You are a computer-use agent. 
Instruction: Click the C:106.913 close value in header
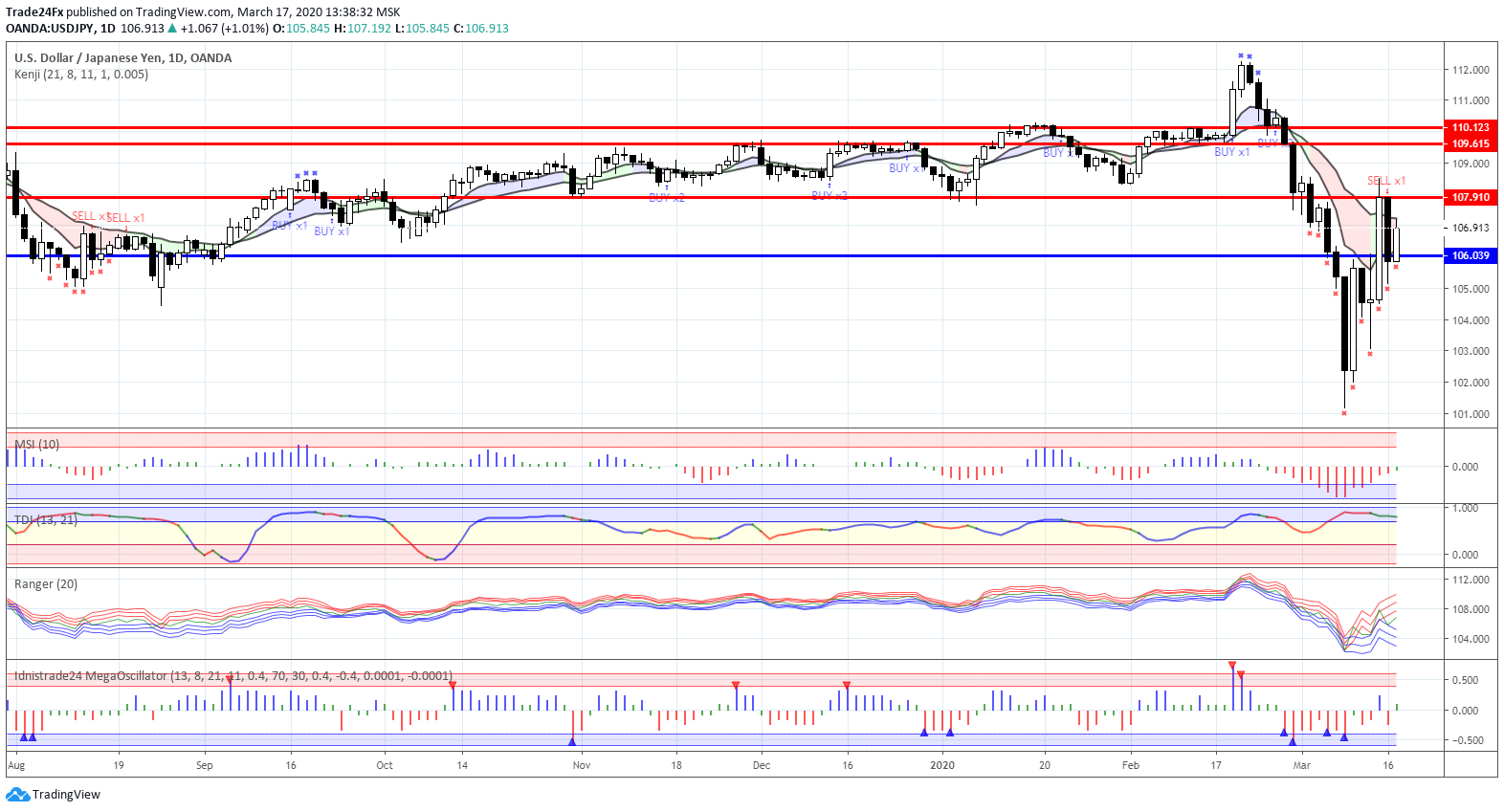coord(480,29)
